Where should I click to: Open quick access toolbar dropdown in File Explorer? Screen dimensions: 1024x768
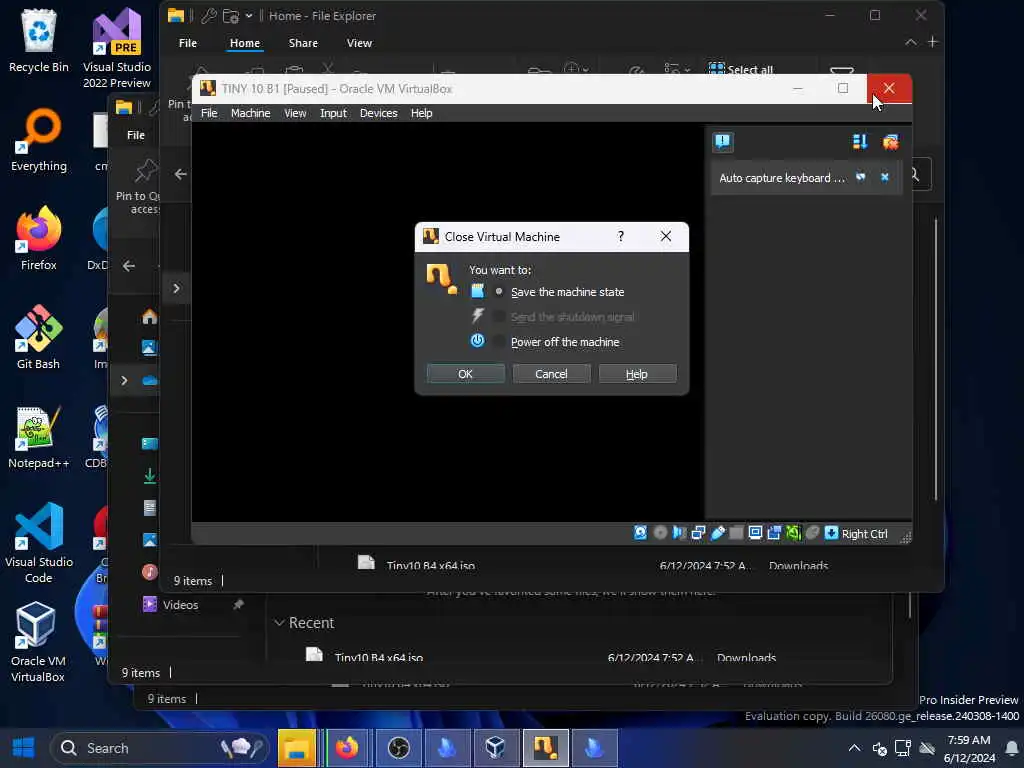(249, 16)
